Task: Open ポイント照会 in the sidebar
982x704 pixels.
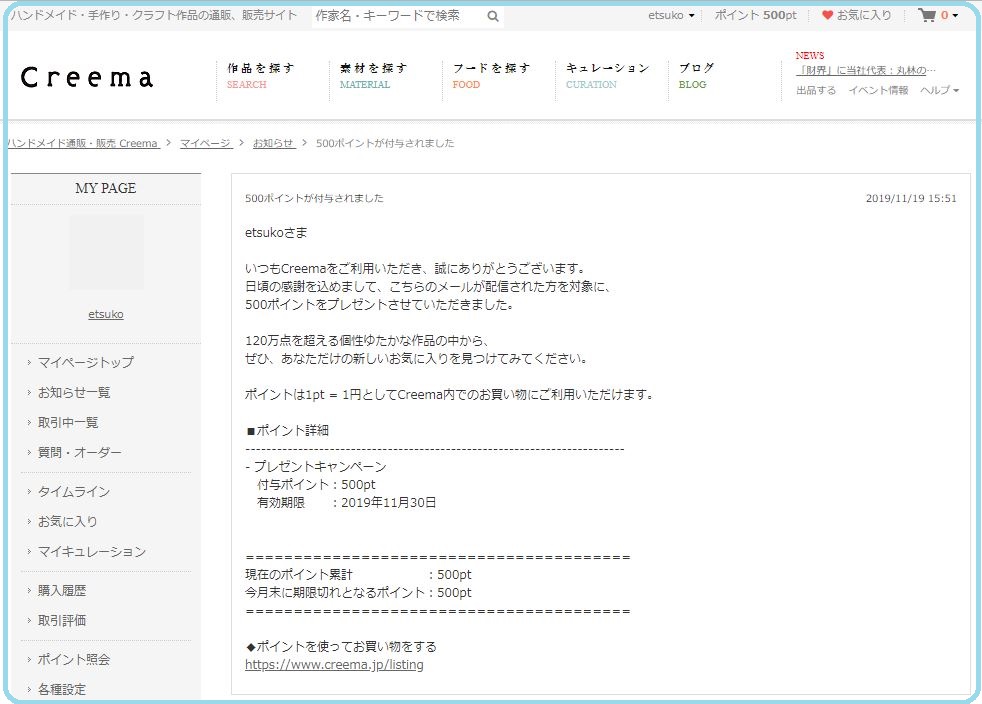Action: tap(74, 659)
